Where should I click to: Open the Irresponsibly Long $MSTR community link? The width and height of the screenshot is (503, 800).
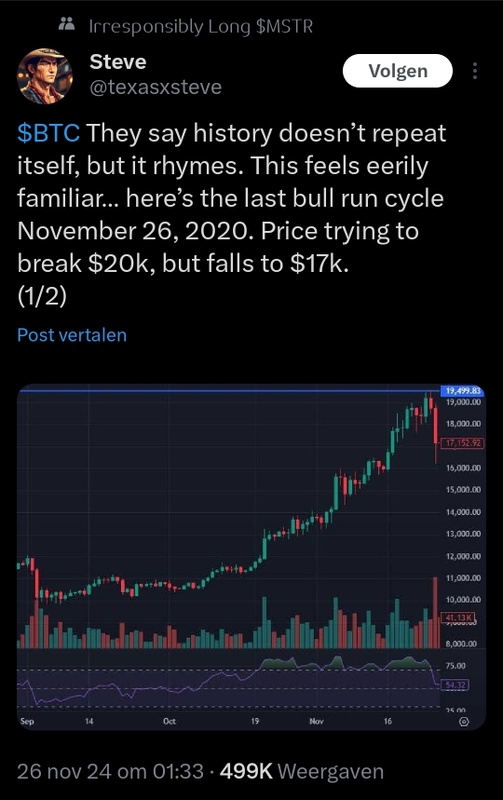click(200, 26)
